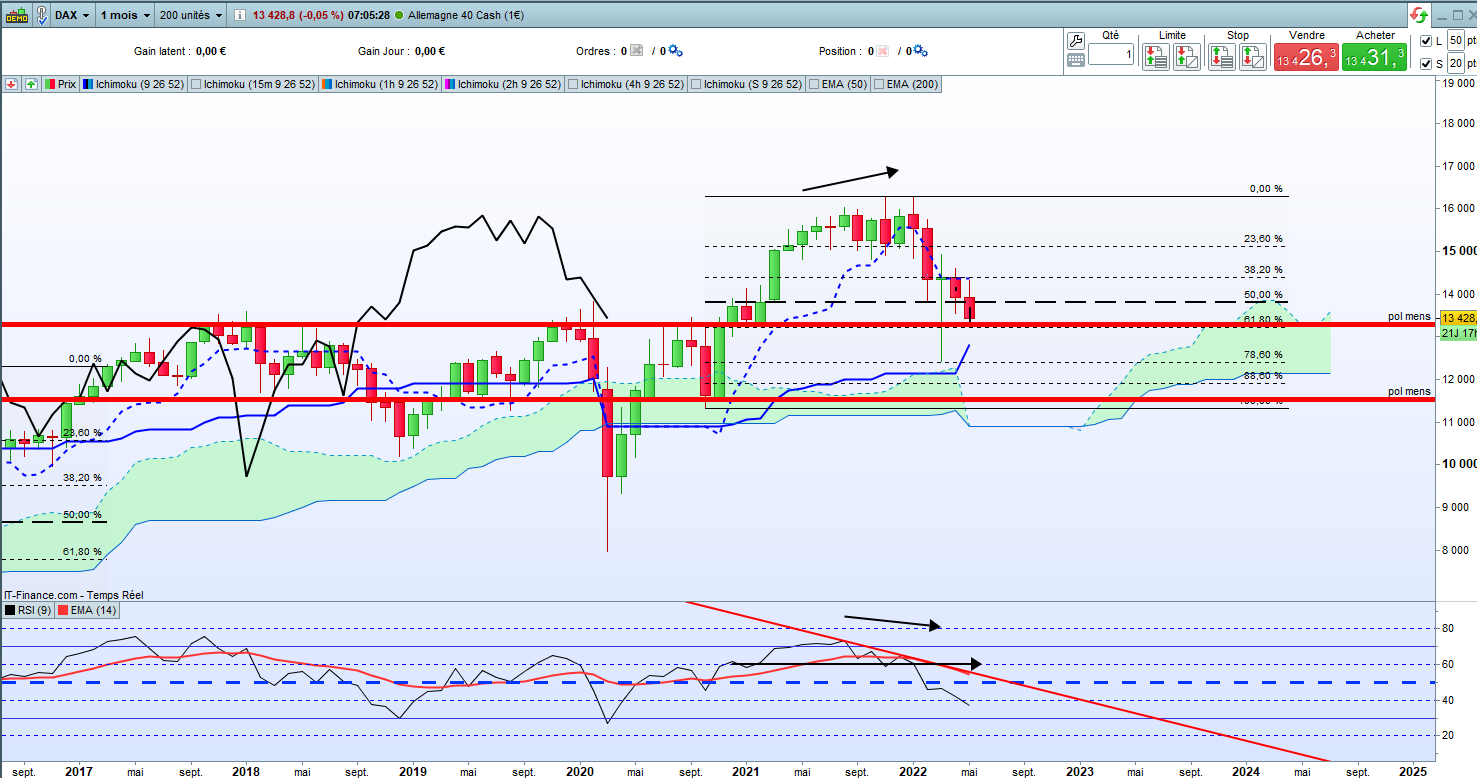Viewport: 1477px width, 778px height.
Task: Enable the EMA (200) indicator
Action: pyautogui.click(x=881, y=85)
